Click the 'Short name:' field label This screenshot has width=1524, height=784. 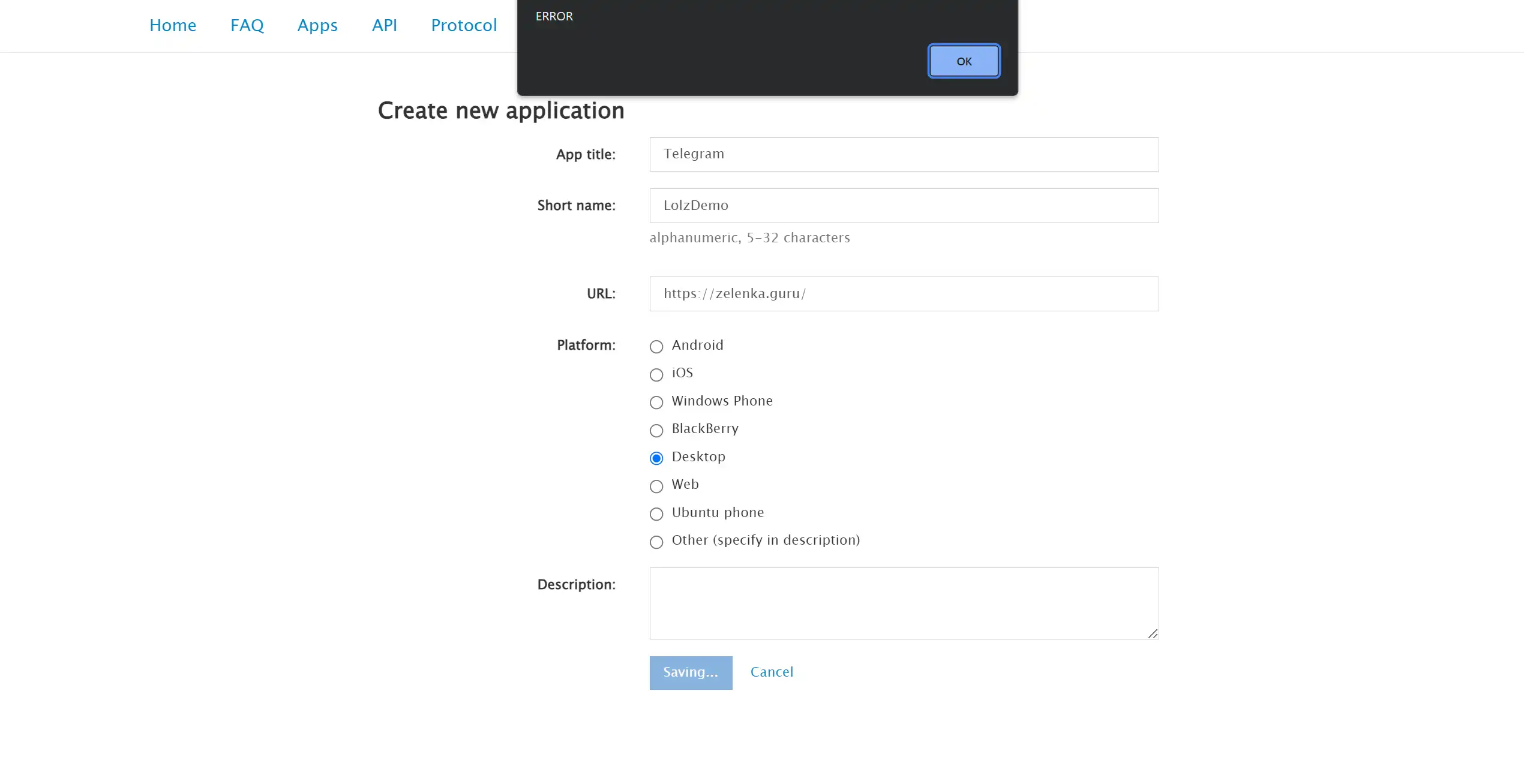[x=576, y=206]
